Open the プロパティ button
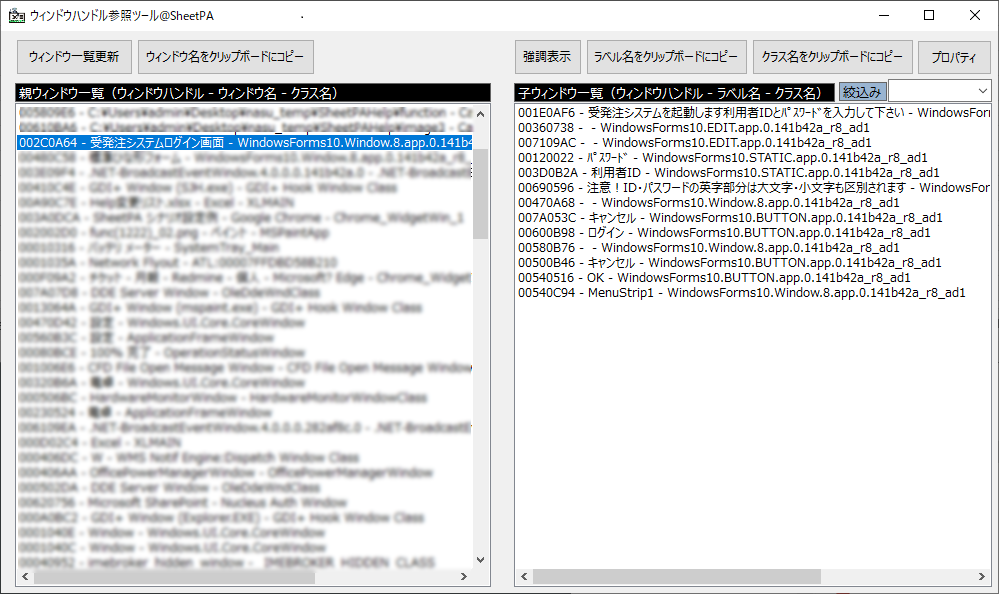999x594 pixels. (953, 57)
